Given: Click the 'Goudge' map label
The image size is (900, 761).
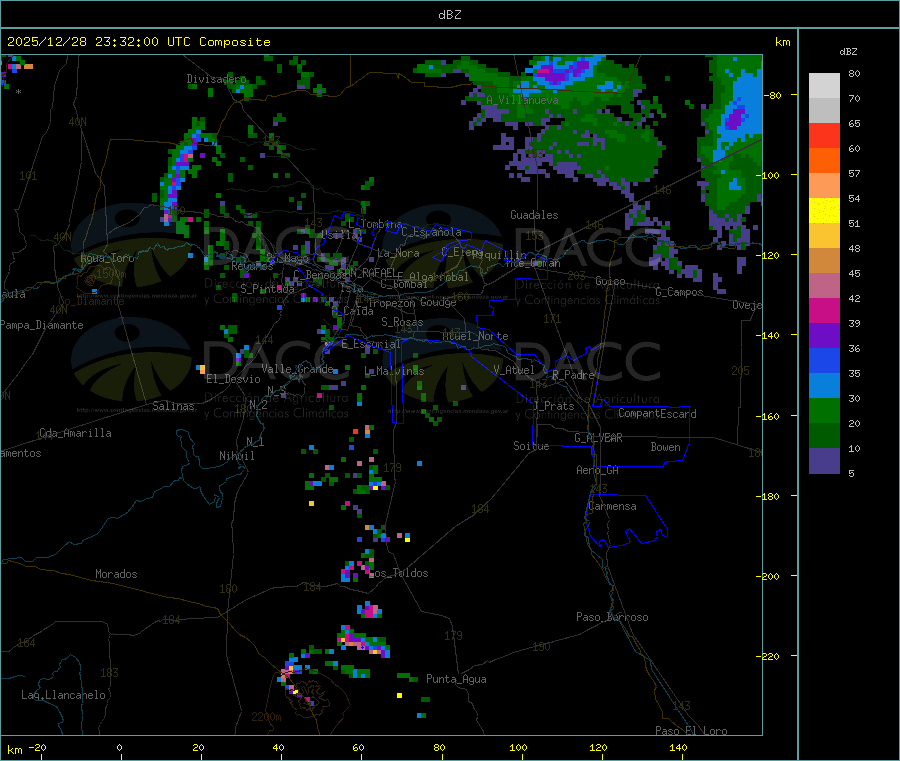Looking at the screenshot, I should (438, 302).
